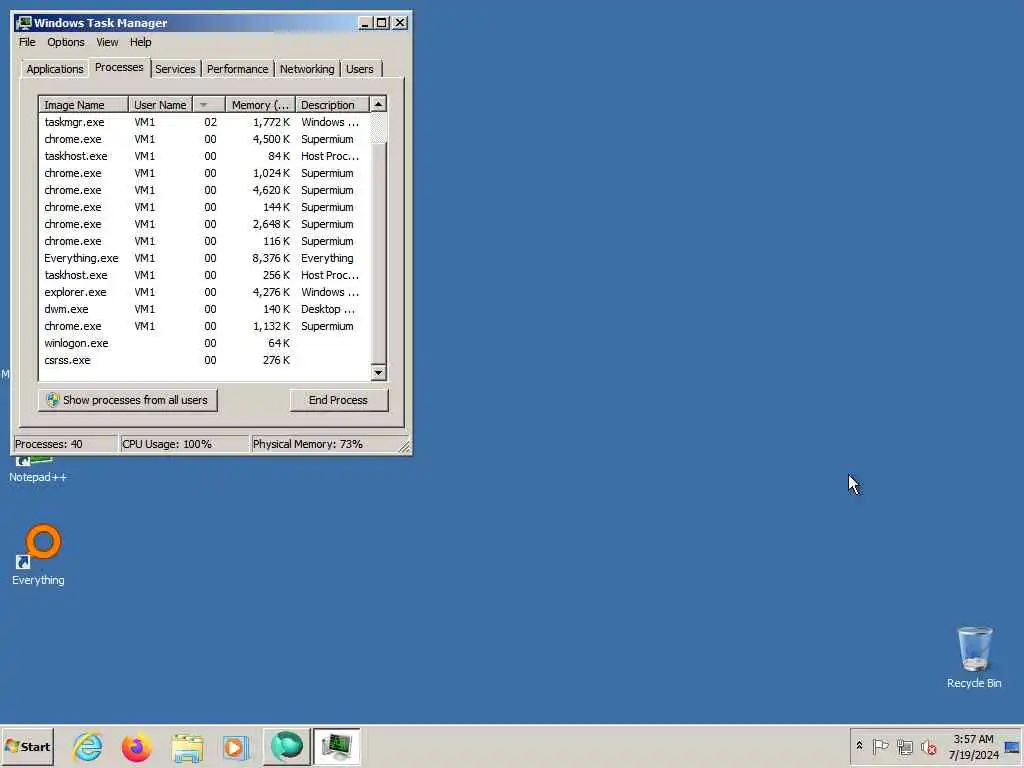
Task: Click the End Process button
Action: pyautogui.click(x=338, y=400)
